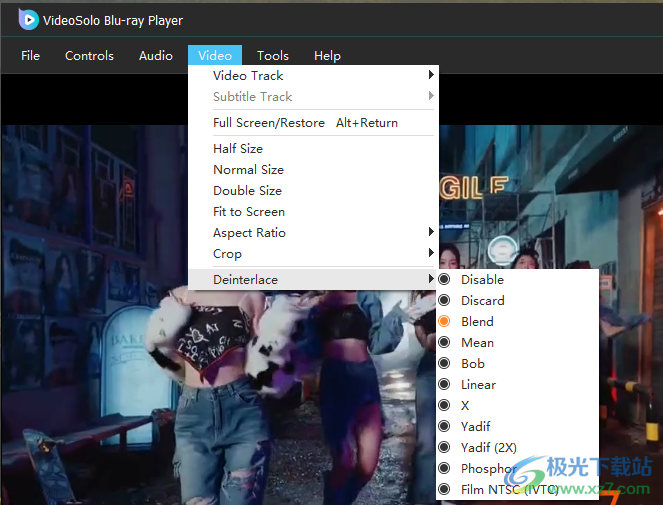Viewport: 663px width, 505px height.
Task: Close the open Video menu
Action: click(x=215, y=55)
